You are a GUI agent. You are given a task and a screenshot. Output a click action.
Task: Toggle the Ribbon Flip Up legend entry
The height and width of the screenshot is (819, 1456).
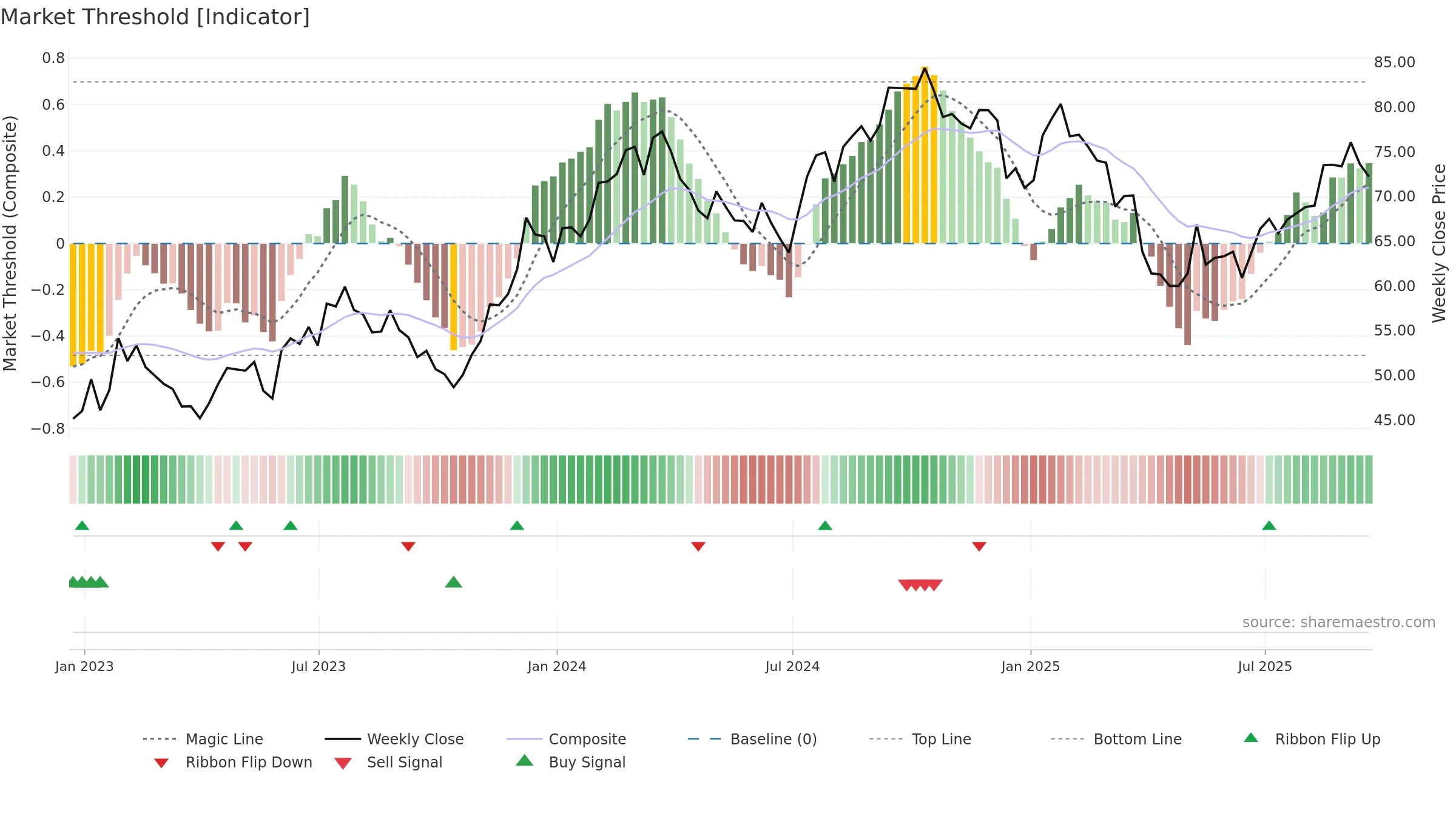pos(1312,739)
